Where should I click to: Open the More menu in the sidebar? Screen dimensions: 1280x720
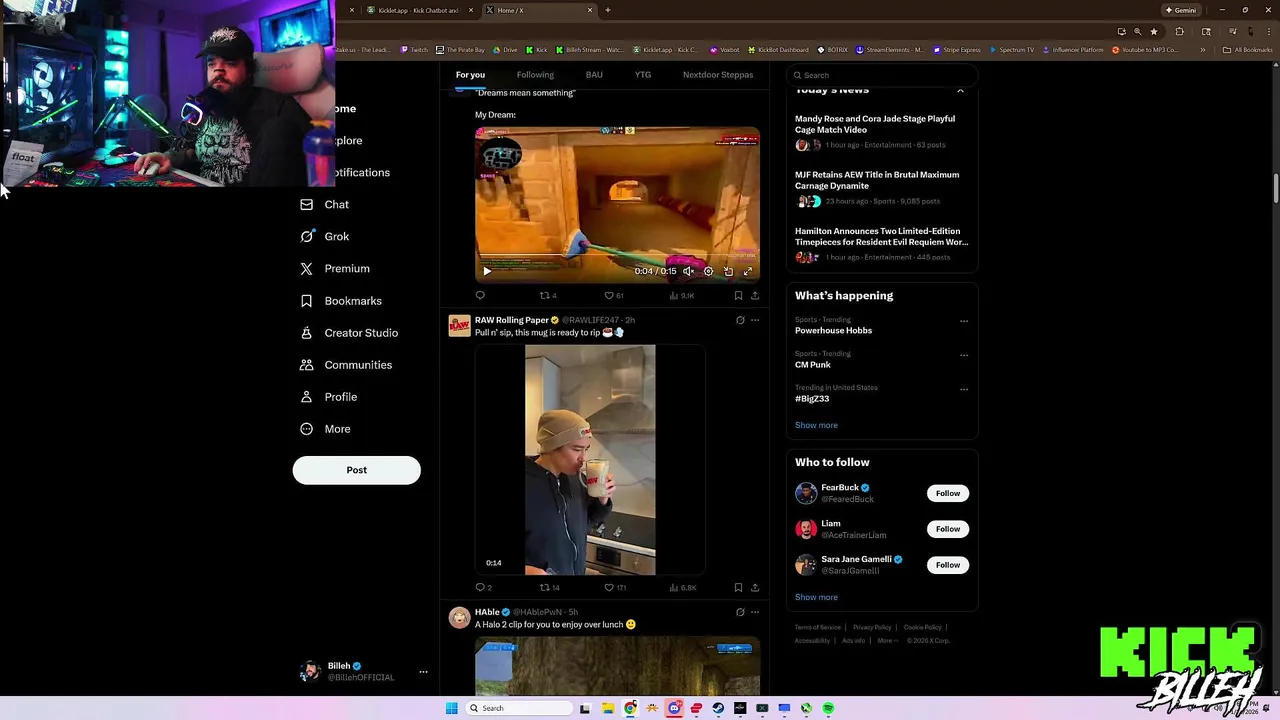[325, 428]
